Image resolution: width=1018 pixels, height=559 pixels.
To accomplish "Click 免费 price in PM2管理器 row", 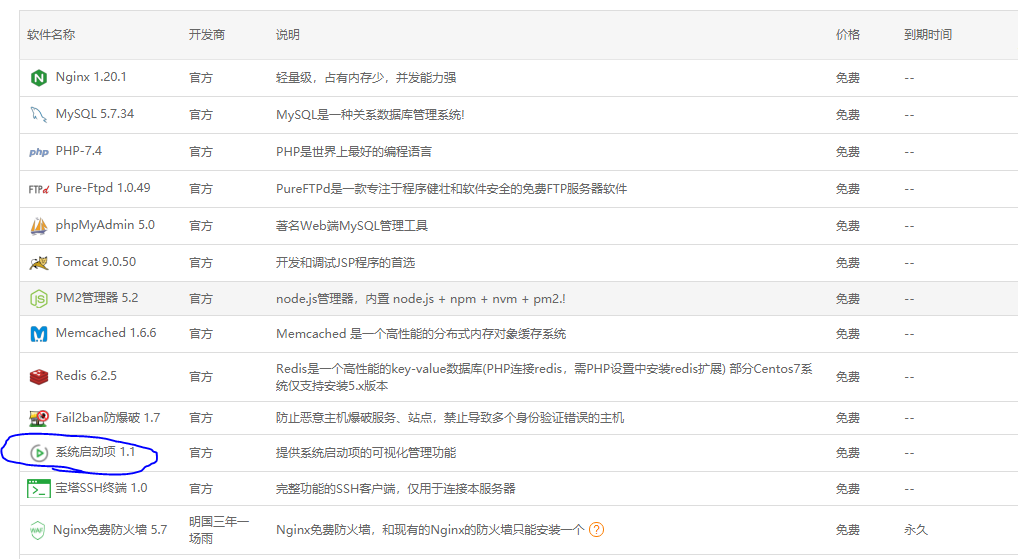I will [848, 299].
